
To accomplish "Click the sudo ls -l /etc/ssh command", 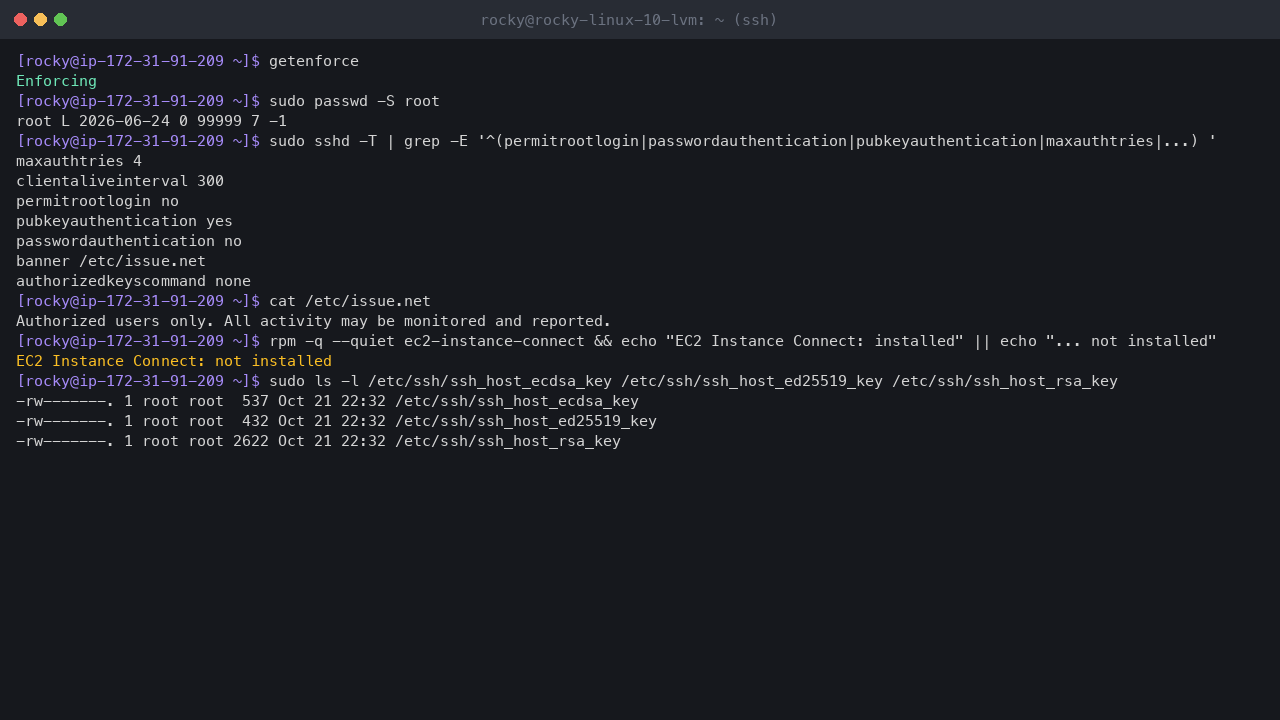I will [693, 381].
